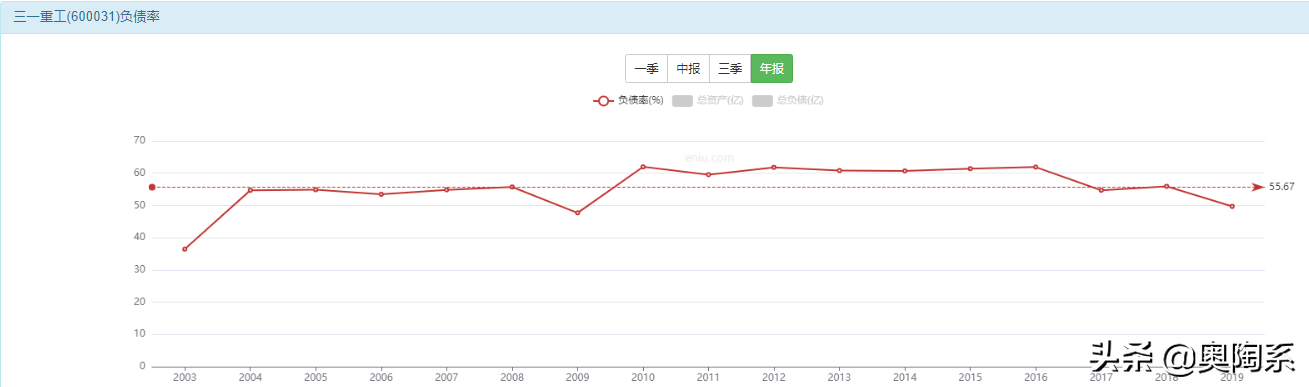
Task: Click the 55.67 average line label
Action: 1282,187
